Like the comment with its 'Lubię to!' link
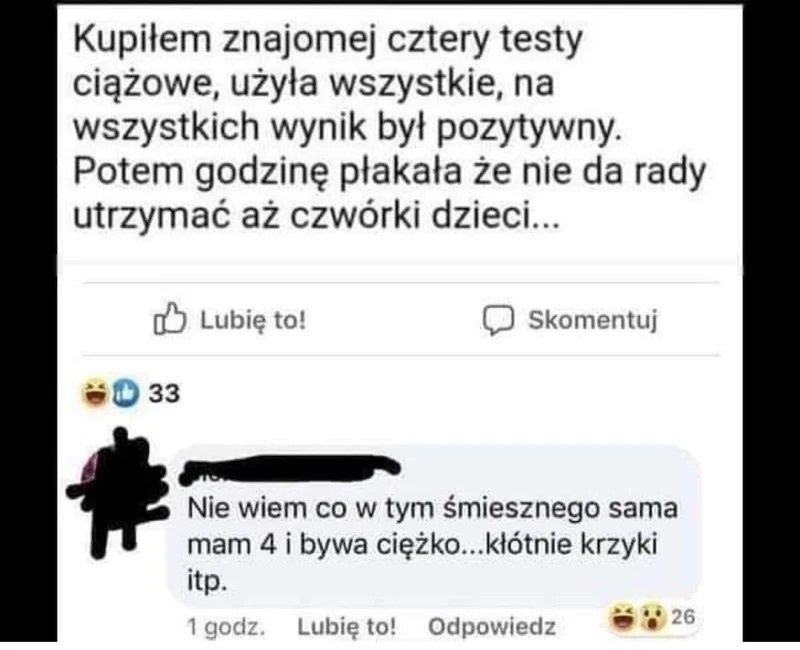800x650 pixels. [346, 627]
